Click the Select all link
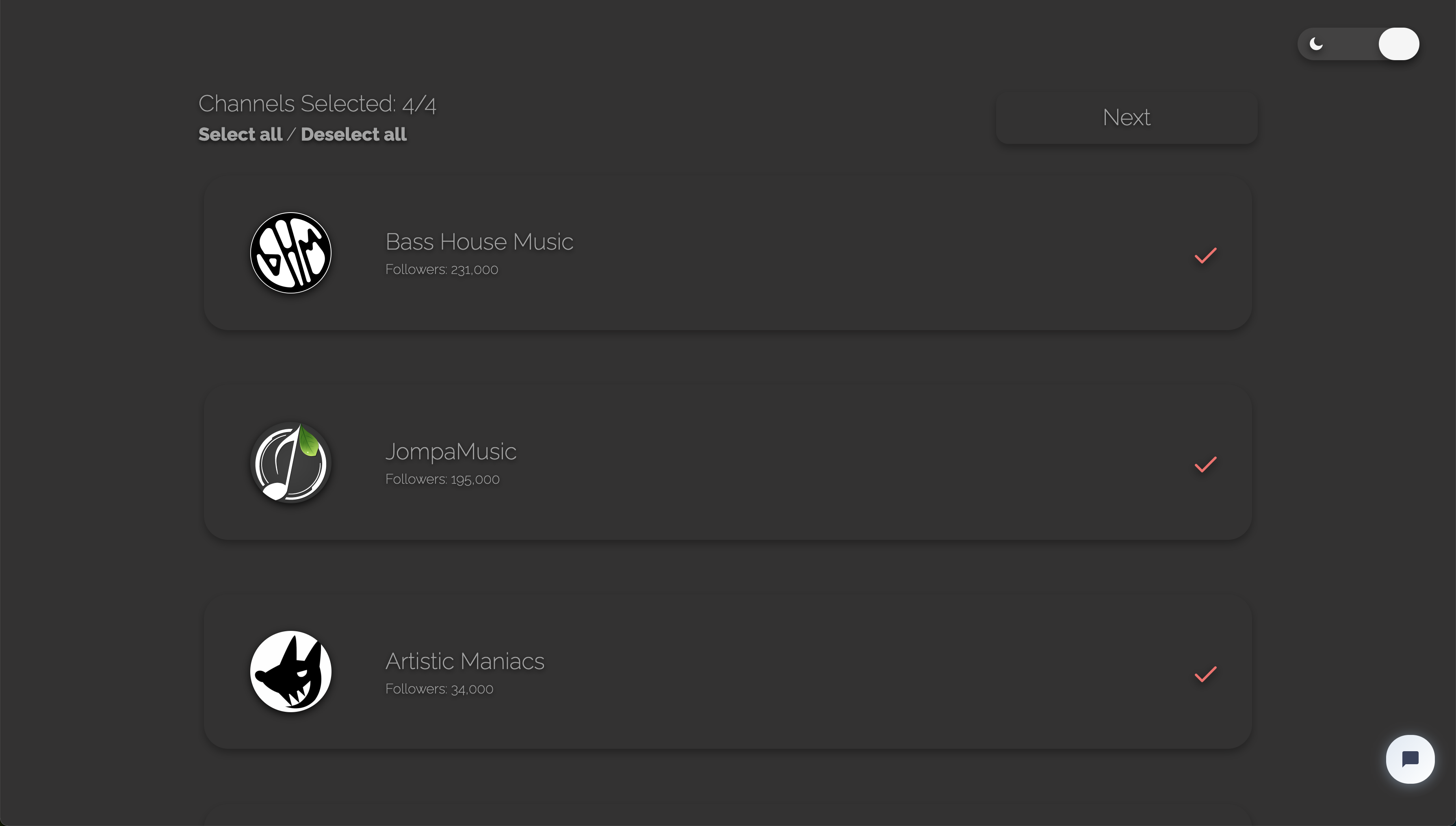Image resolution: width=1456 pixels, height=826 pixels. (240, 135)
